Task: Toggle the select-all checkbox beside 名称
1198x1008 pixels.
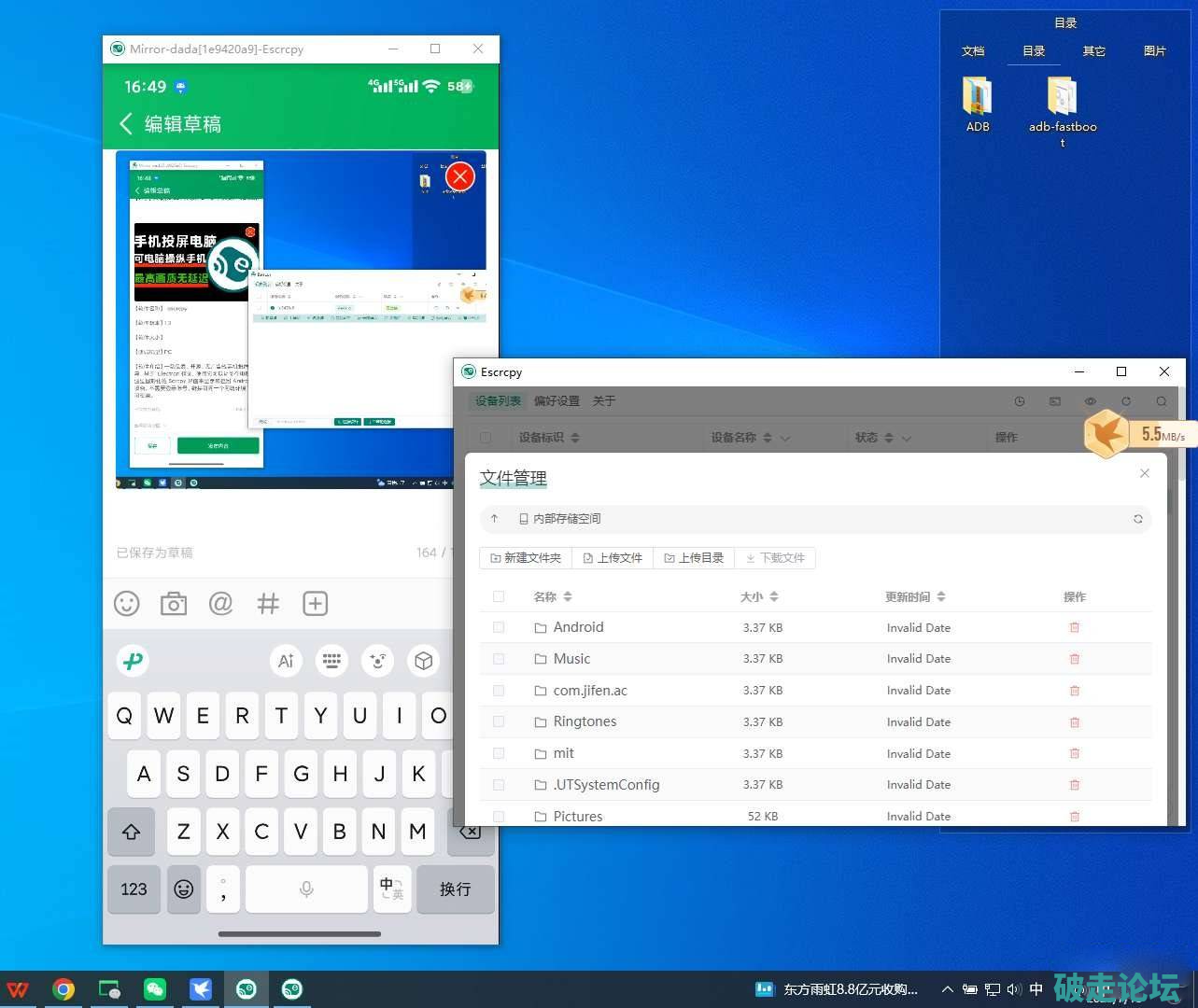Action: click(x=499, y=596)
